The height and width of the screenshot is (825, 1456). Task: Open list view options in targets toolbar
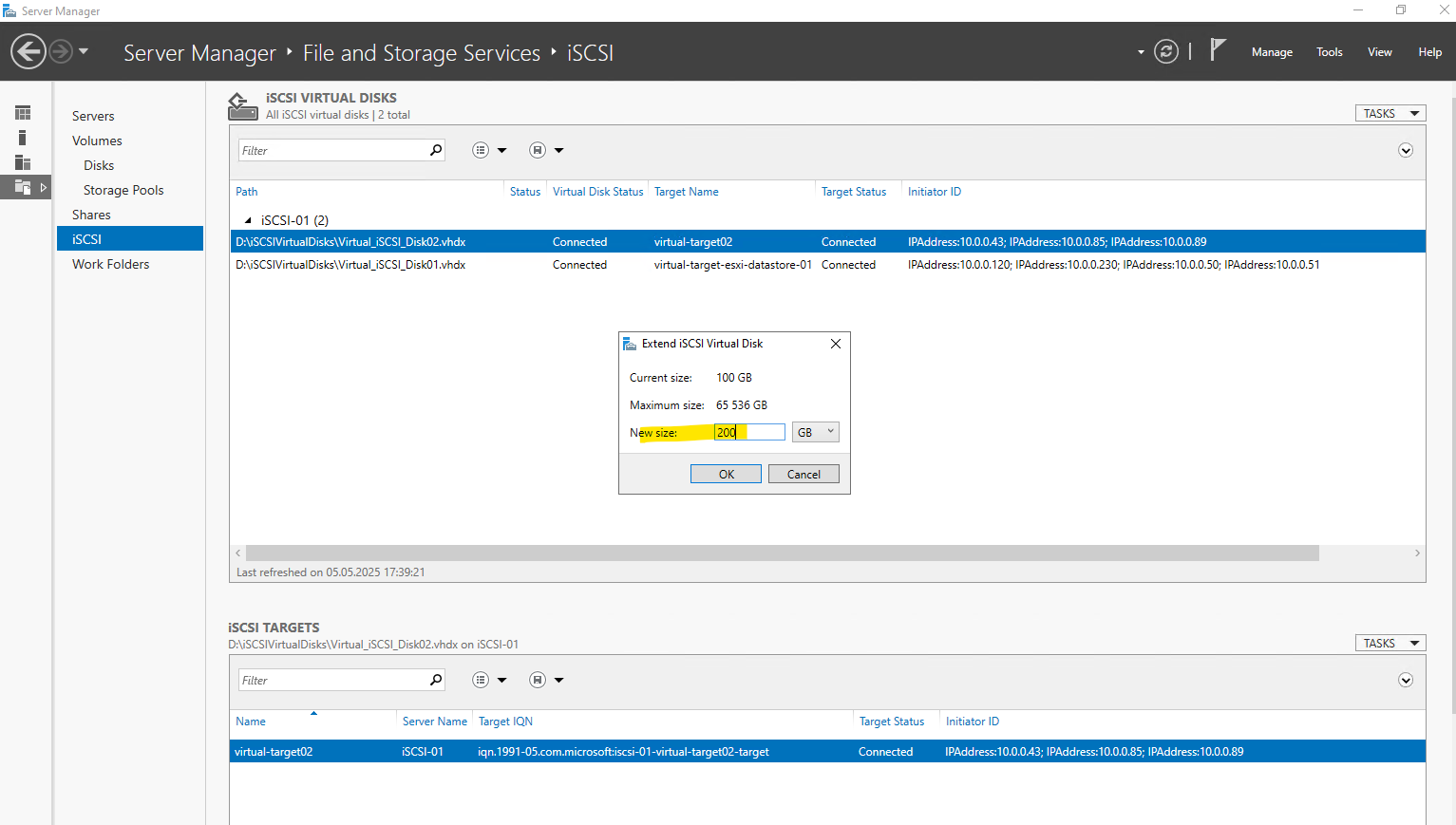coord(481,680)
